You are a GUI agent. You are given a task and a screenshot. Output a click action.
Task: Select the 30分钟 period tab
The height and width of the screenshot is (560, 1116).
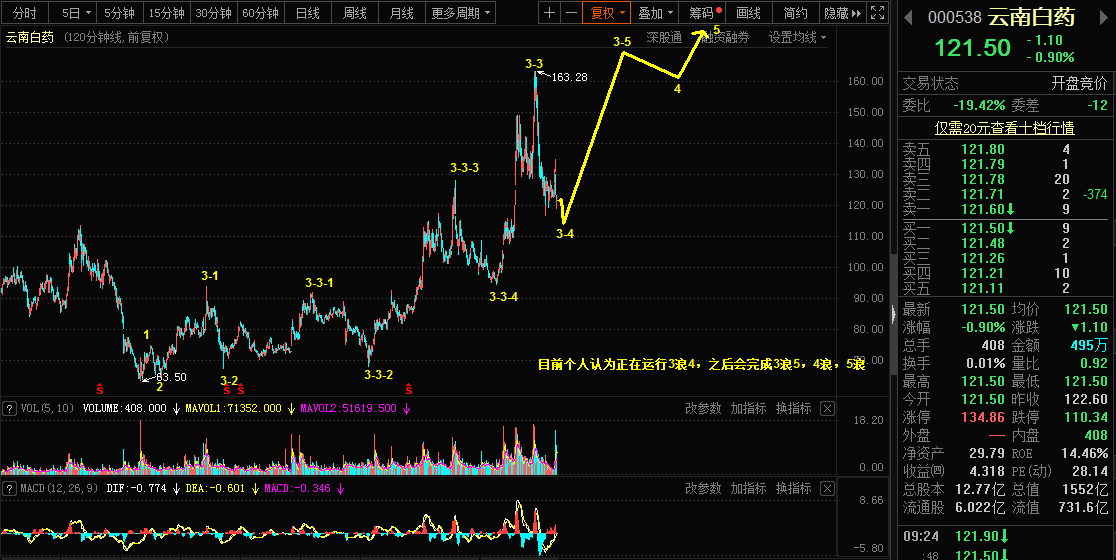pos(214,12)
